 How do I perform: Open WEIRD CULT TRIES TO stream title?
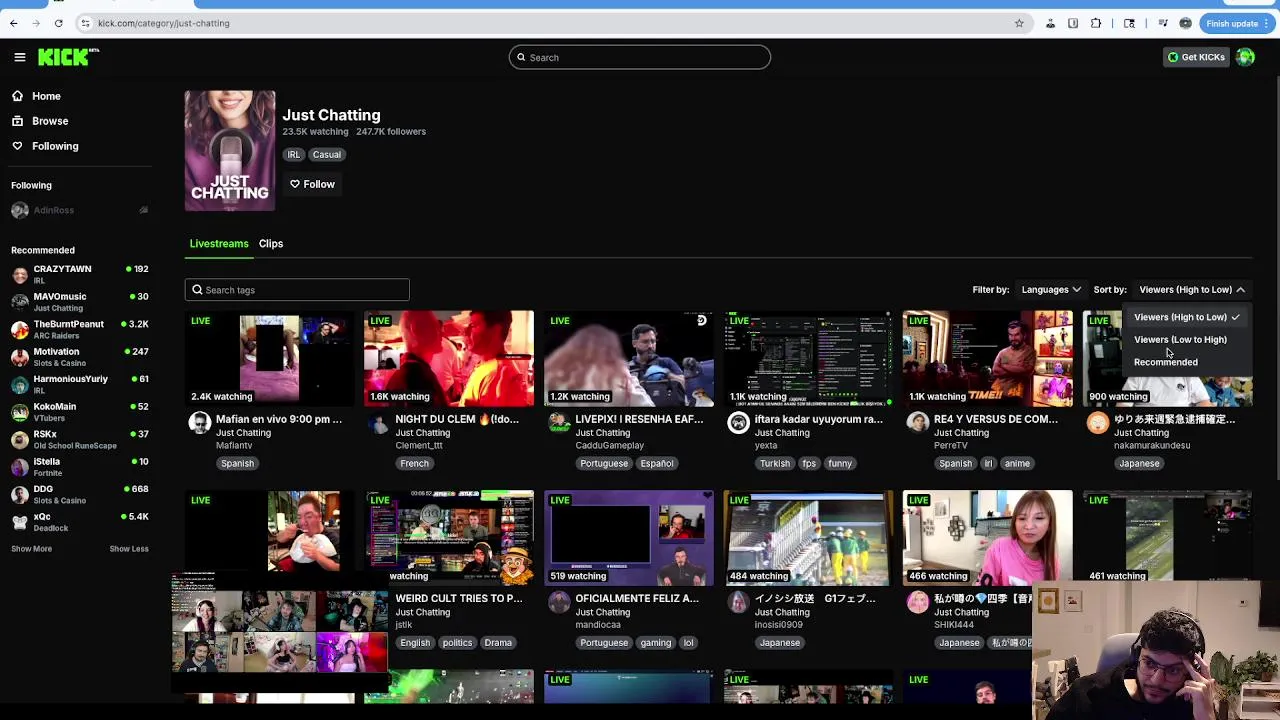pos(459,599)
